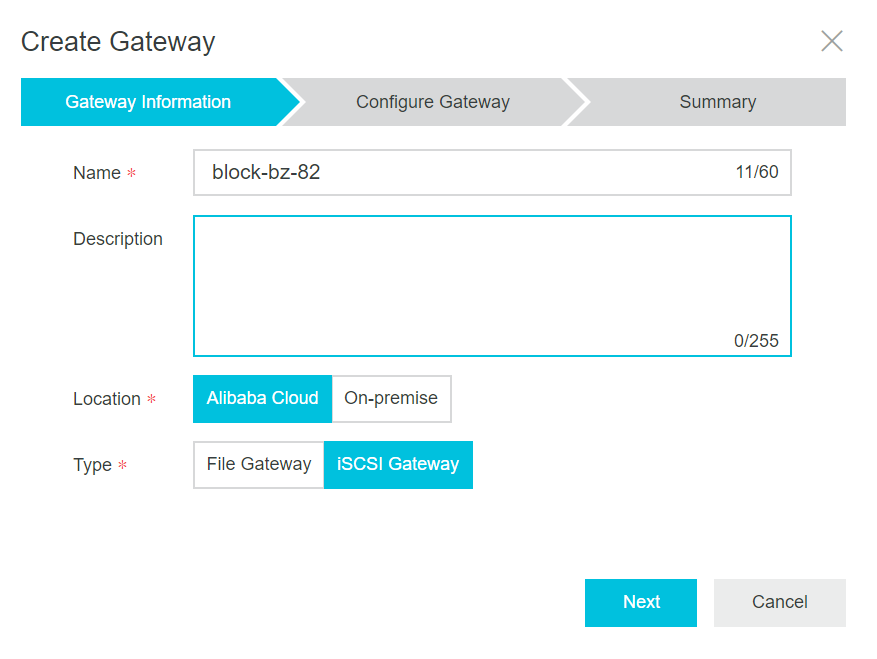Click the Name input field

tap(492, 172)
